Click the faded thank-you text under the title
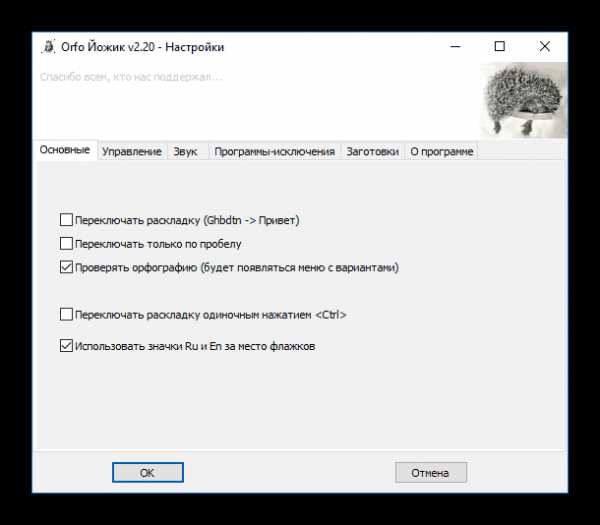This screenshot has height=525, width=600. click(131, 77)
